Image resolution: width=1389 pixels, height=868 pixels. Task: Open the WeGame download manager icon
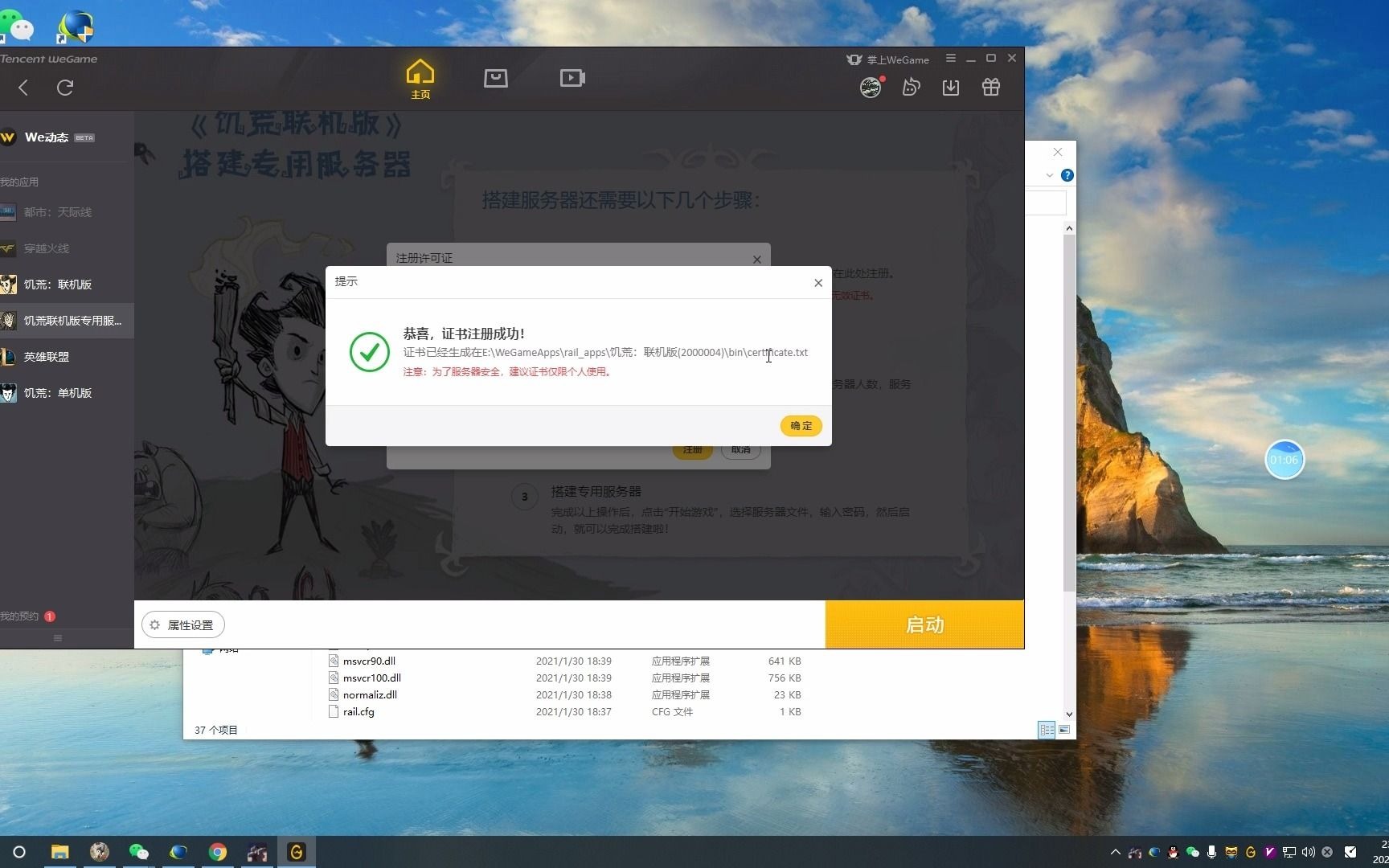(951, 87)
